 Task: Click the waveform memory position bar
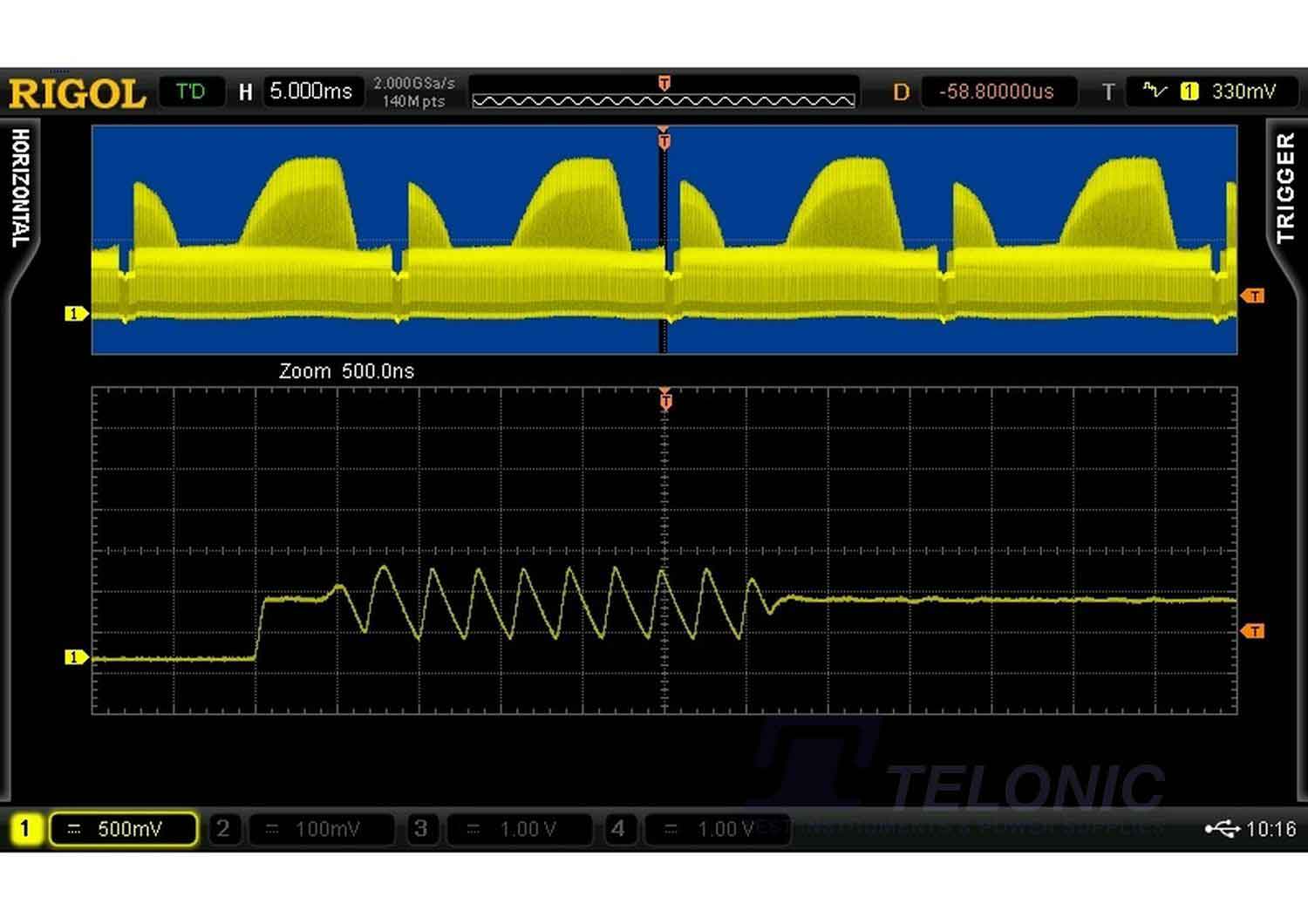point(664,99)
